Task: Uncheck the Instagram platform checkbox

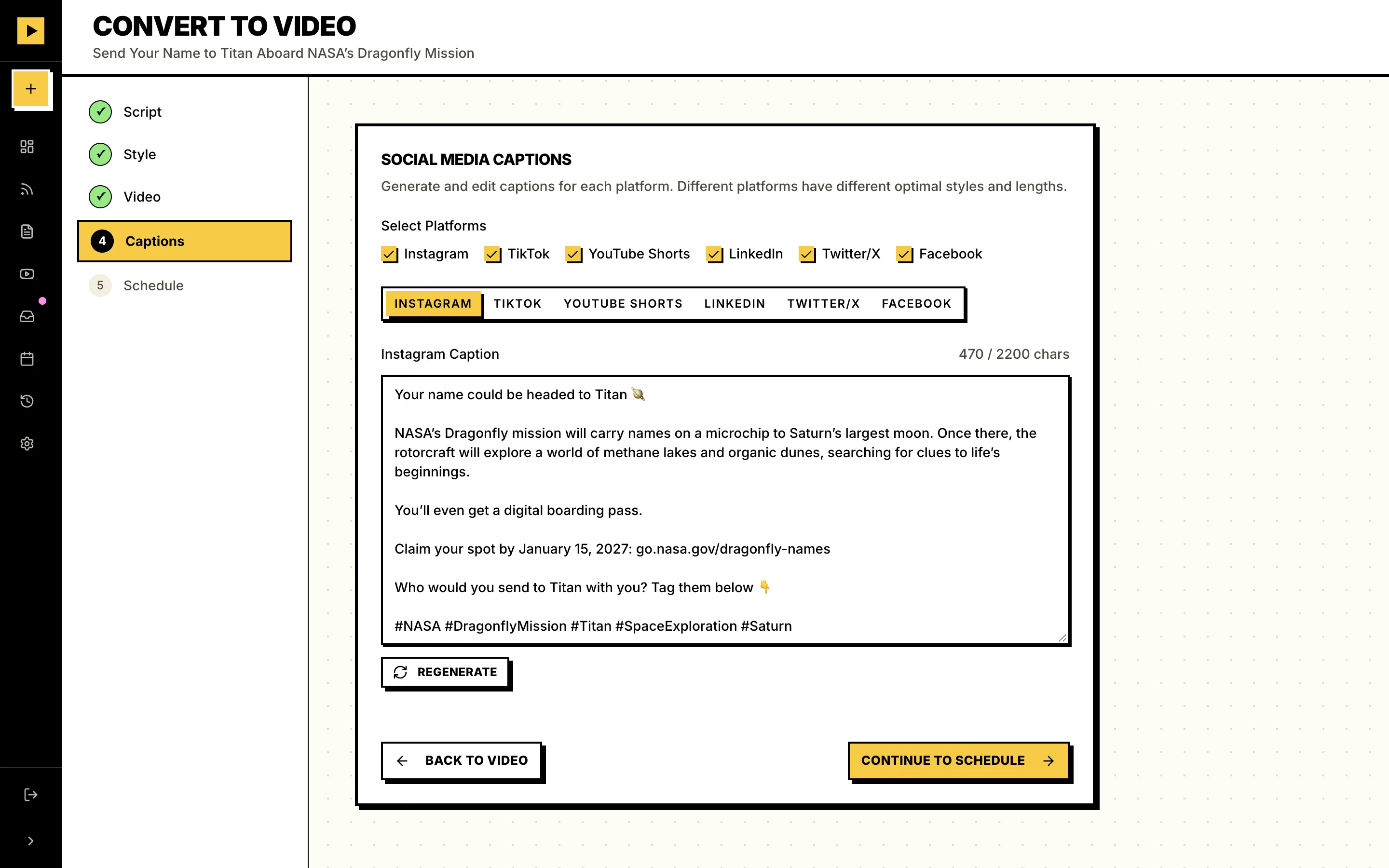Action: pos(389,254)
